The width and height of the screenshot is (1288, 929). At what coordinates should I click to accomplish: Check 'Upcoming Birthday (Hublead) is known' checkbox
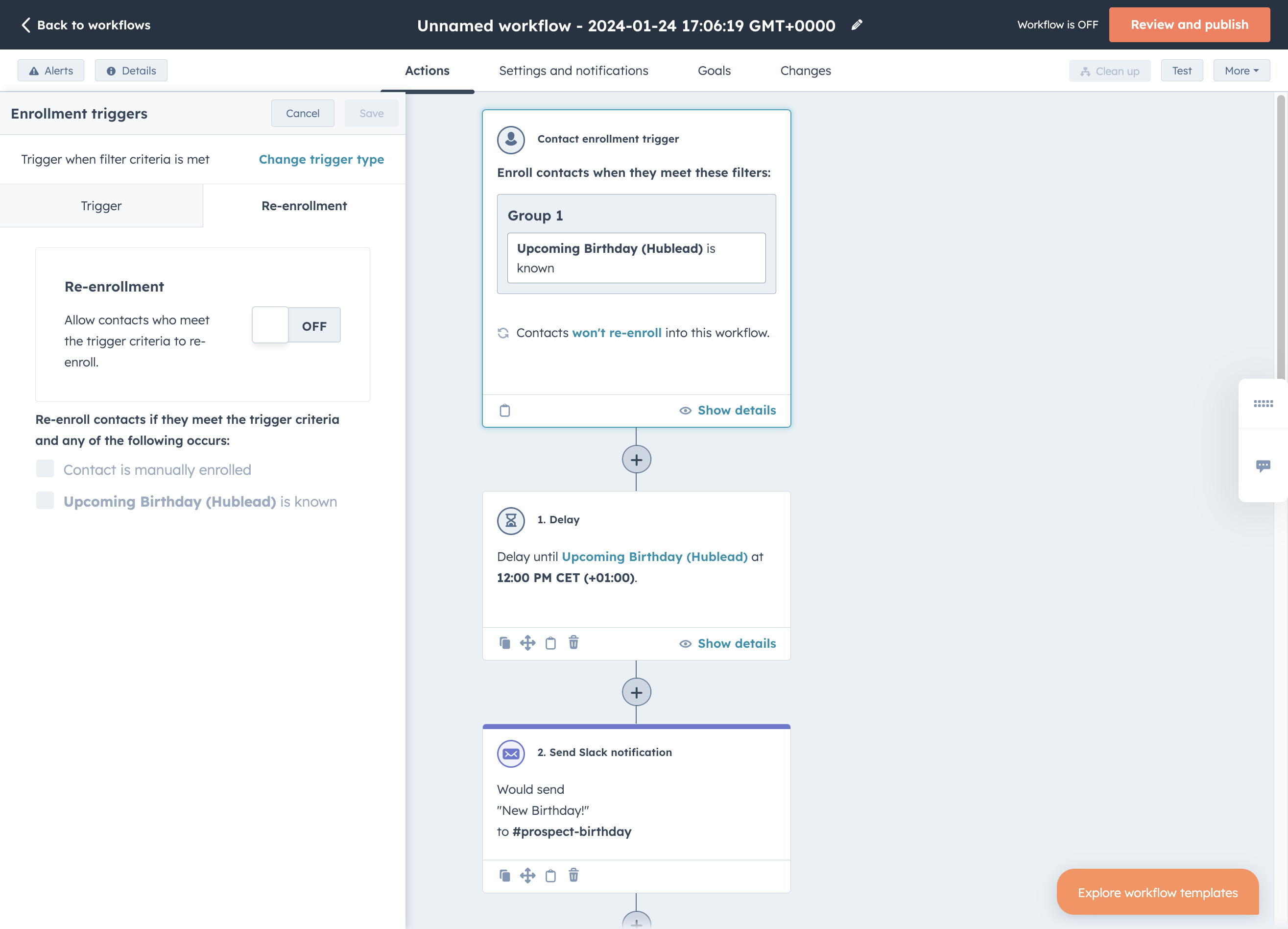coord(45,501)
